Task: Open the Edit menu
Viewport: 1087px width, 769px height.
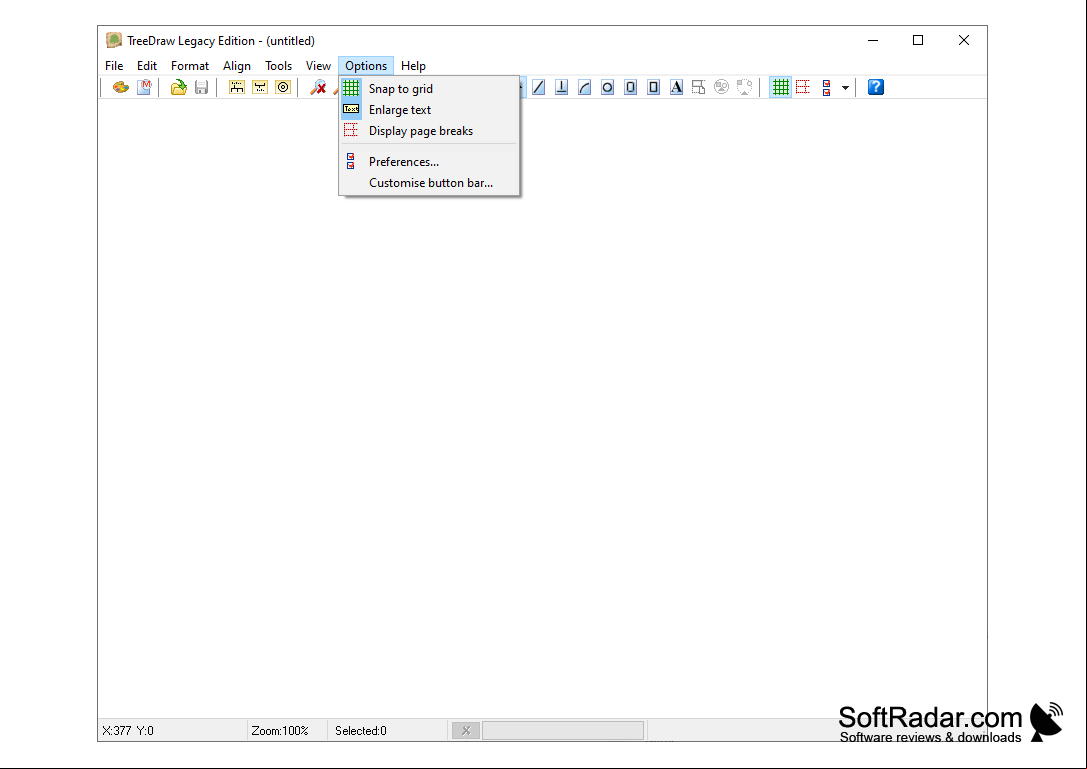Action: [x=147, y=66]
